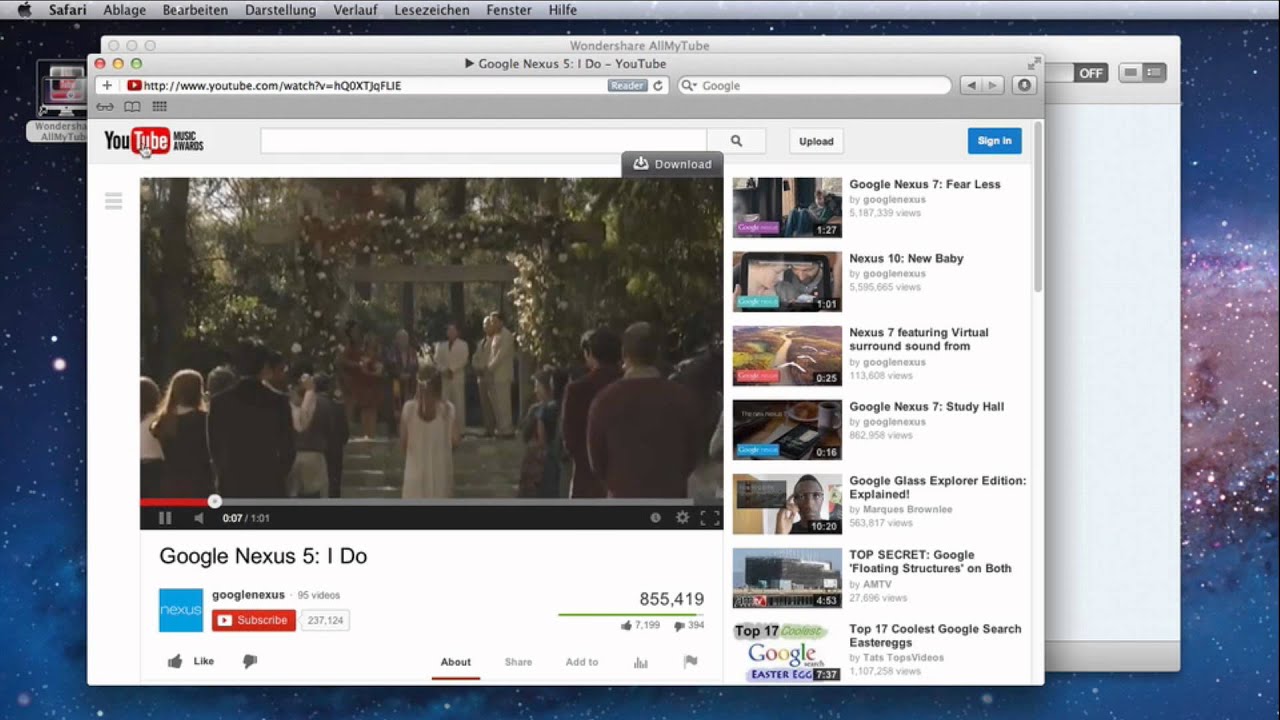Click the video title Google Nexus 5: I Do
This screenshot has width=1280, height=720.
tap(263, 556)
